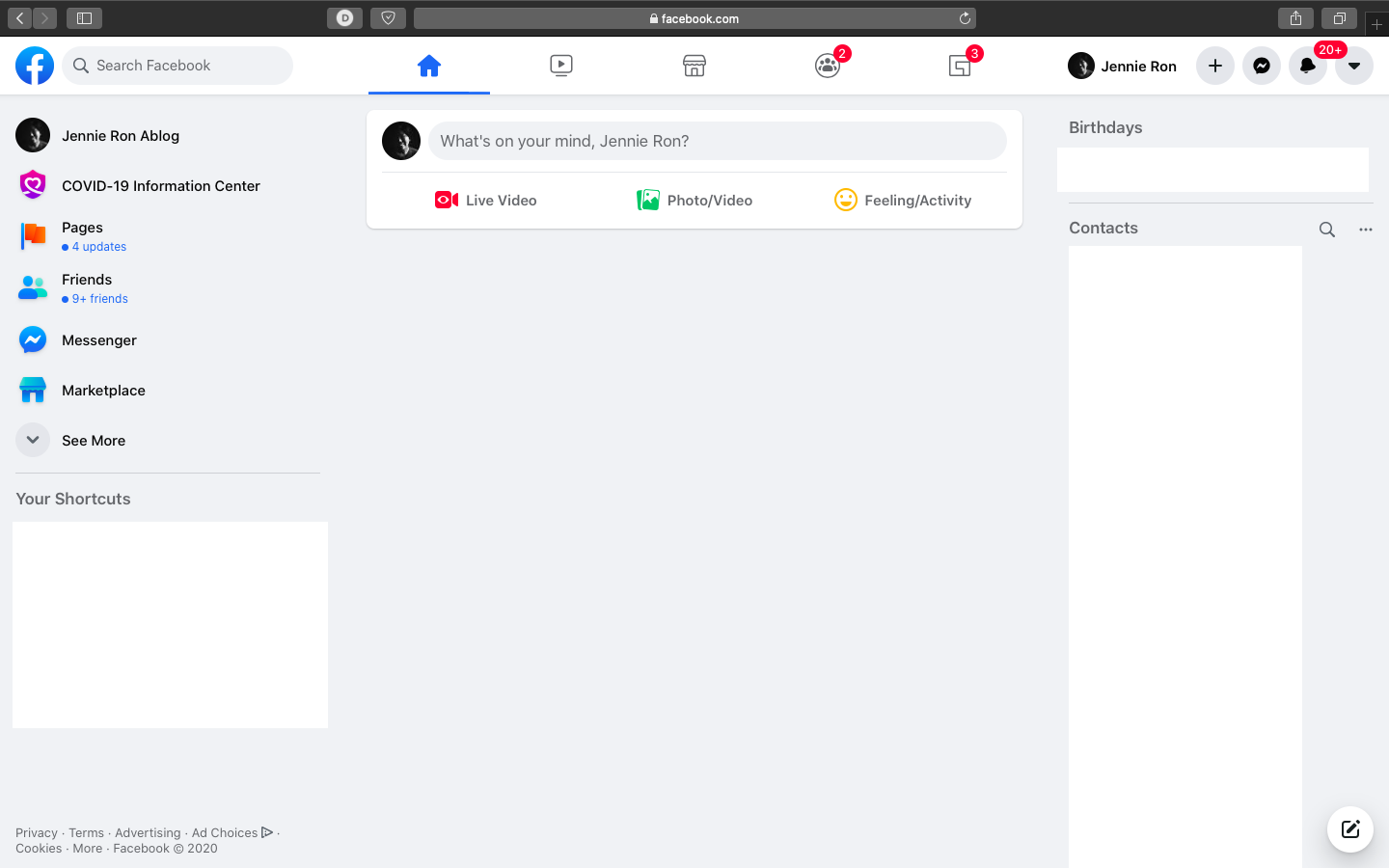Reload the page
Screen dimensions: 1389x868
tap(965, 18)
